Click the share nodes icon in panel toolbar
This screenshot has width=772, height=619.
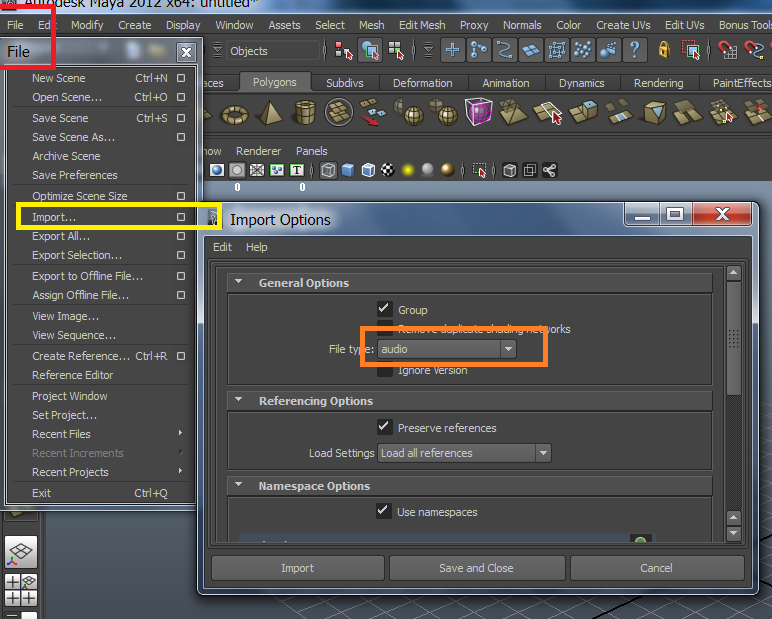(x=549, y=170)
